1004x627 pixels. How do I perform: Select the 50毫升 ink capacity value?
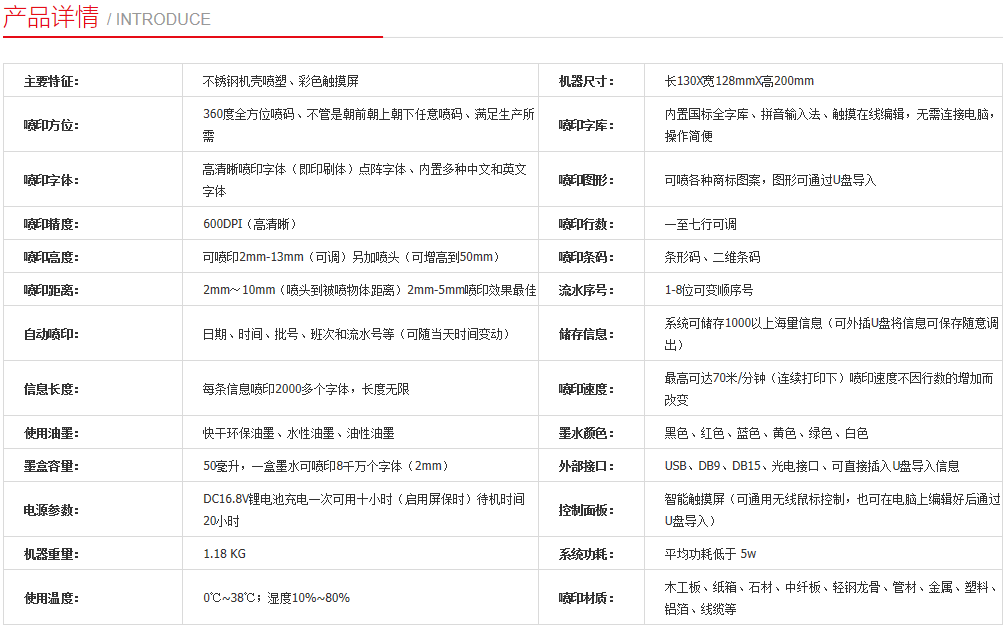tap(325, 466)
